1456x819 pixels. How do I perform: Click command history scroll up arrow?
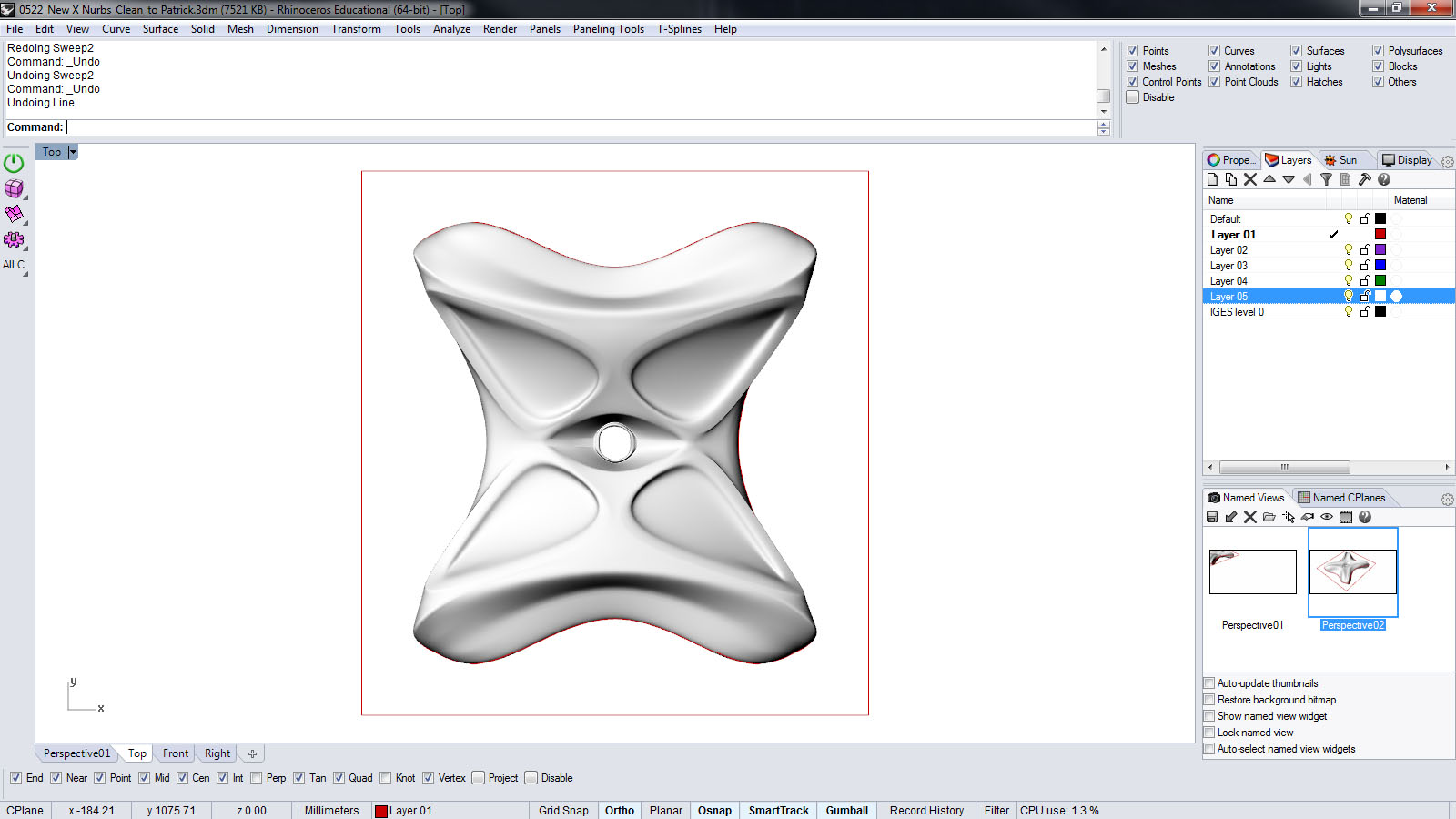coord(1104,49)
